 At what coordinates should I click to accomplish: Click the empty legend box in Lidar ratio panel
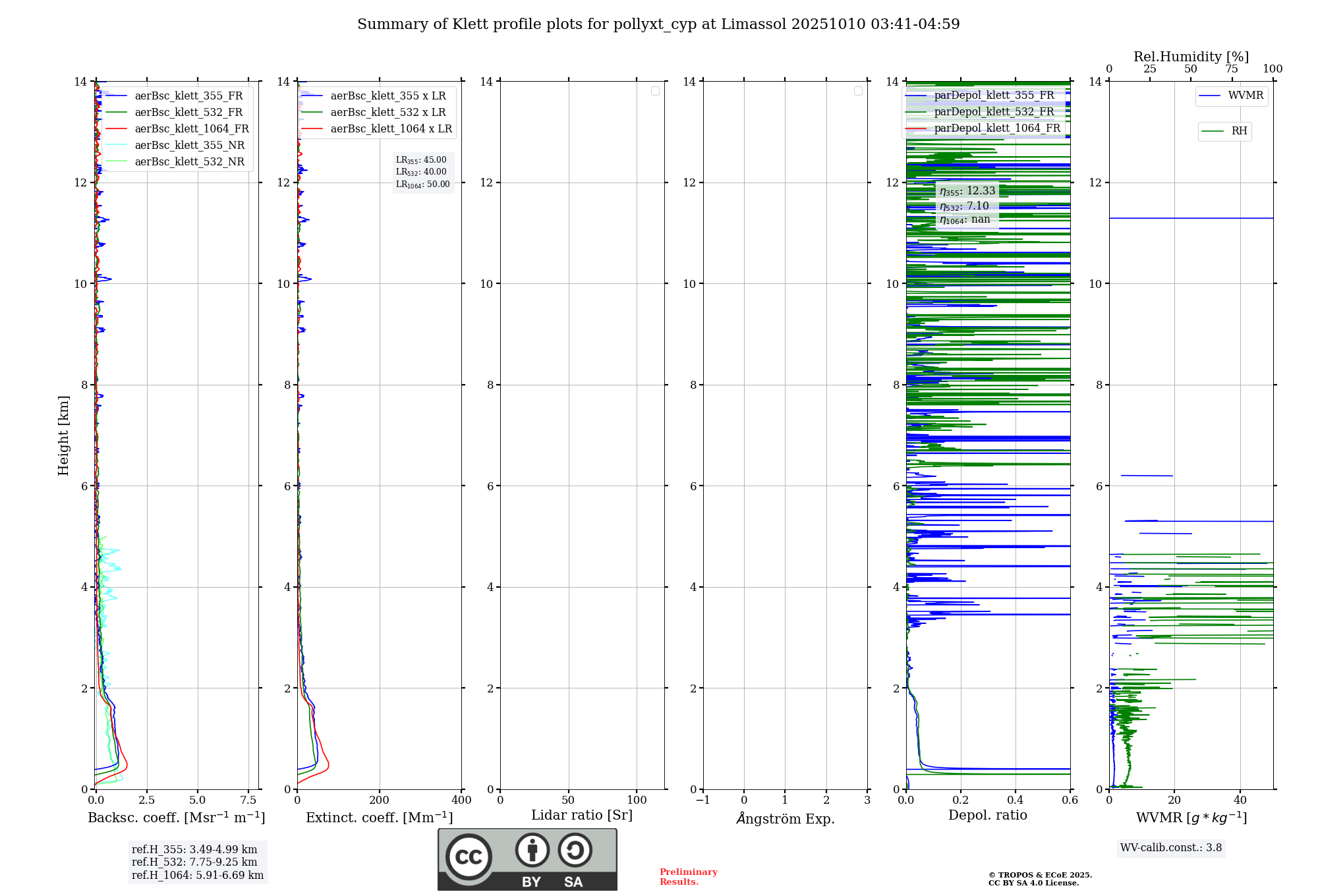(x=655, y=91)
